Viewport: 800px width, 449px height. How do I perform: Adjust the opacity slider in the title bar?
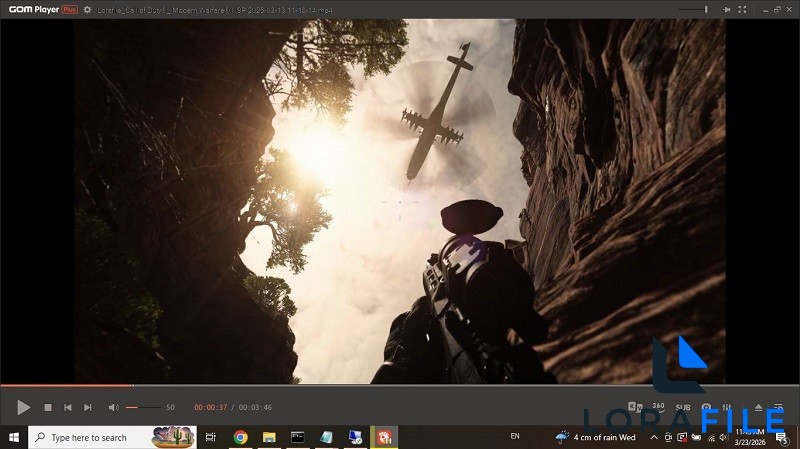pyautogui.click(x=695, y=9)
